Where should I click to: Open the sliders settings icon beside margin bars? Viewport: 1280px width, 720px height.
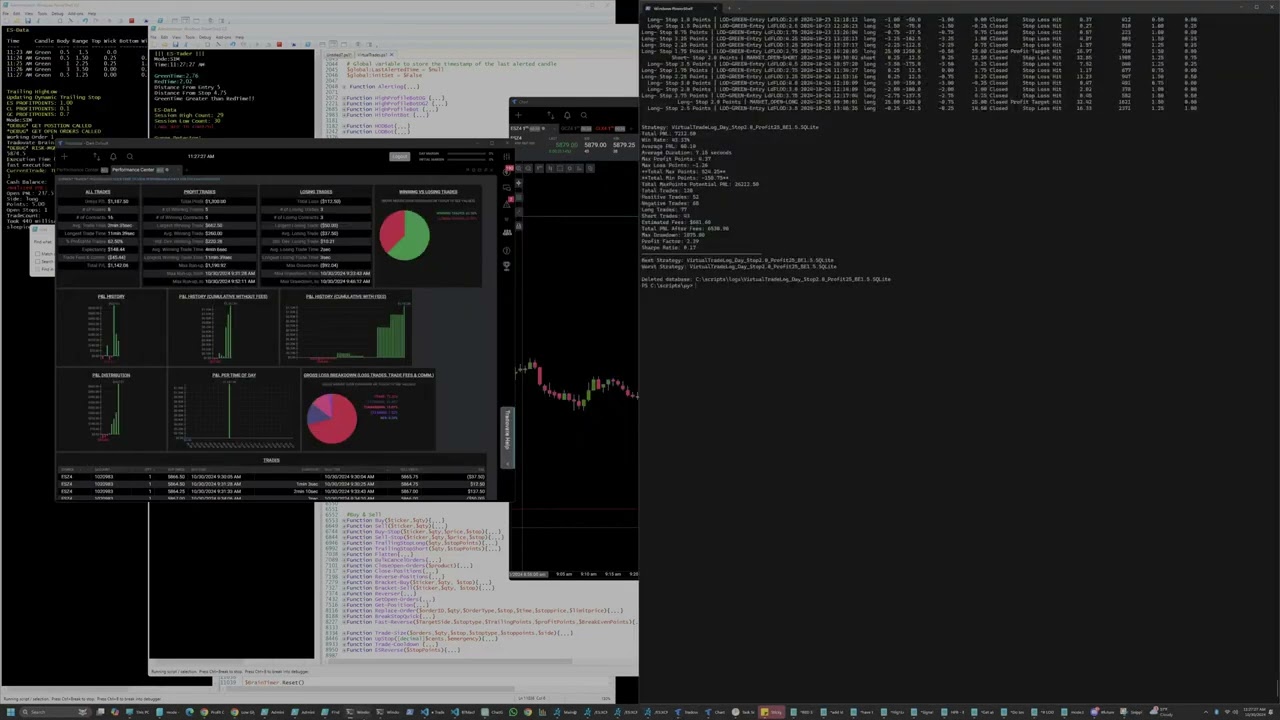[x=507, y=157]
